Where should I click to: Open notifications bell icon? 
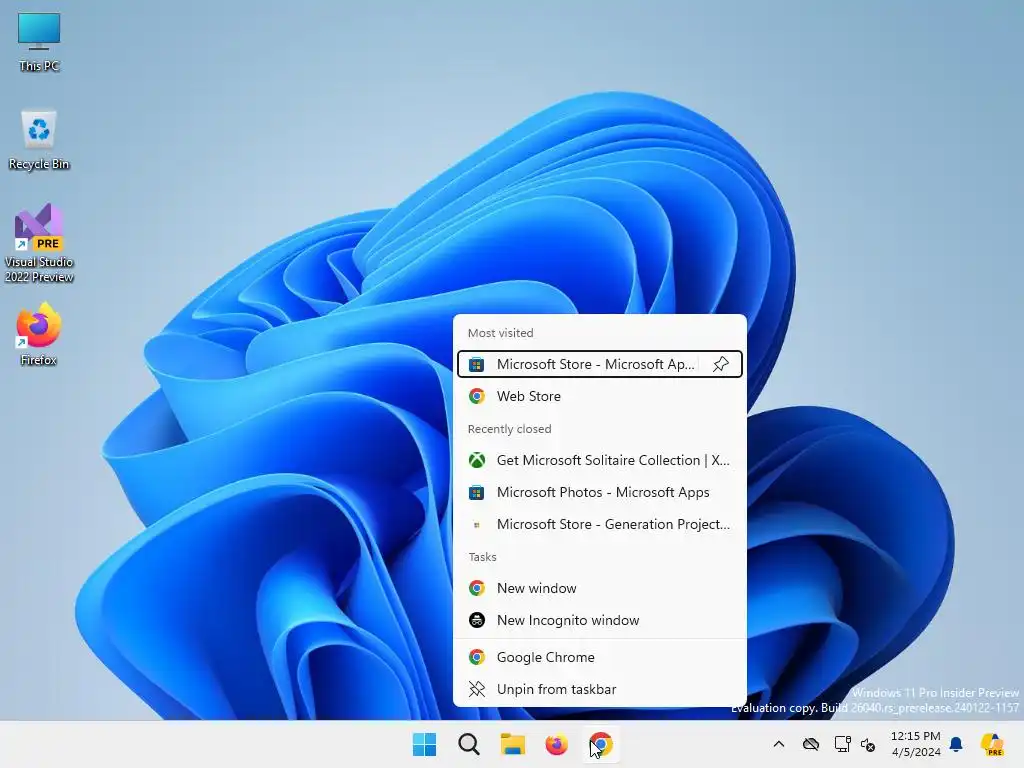coord(956,744)
